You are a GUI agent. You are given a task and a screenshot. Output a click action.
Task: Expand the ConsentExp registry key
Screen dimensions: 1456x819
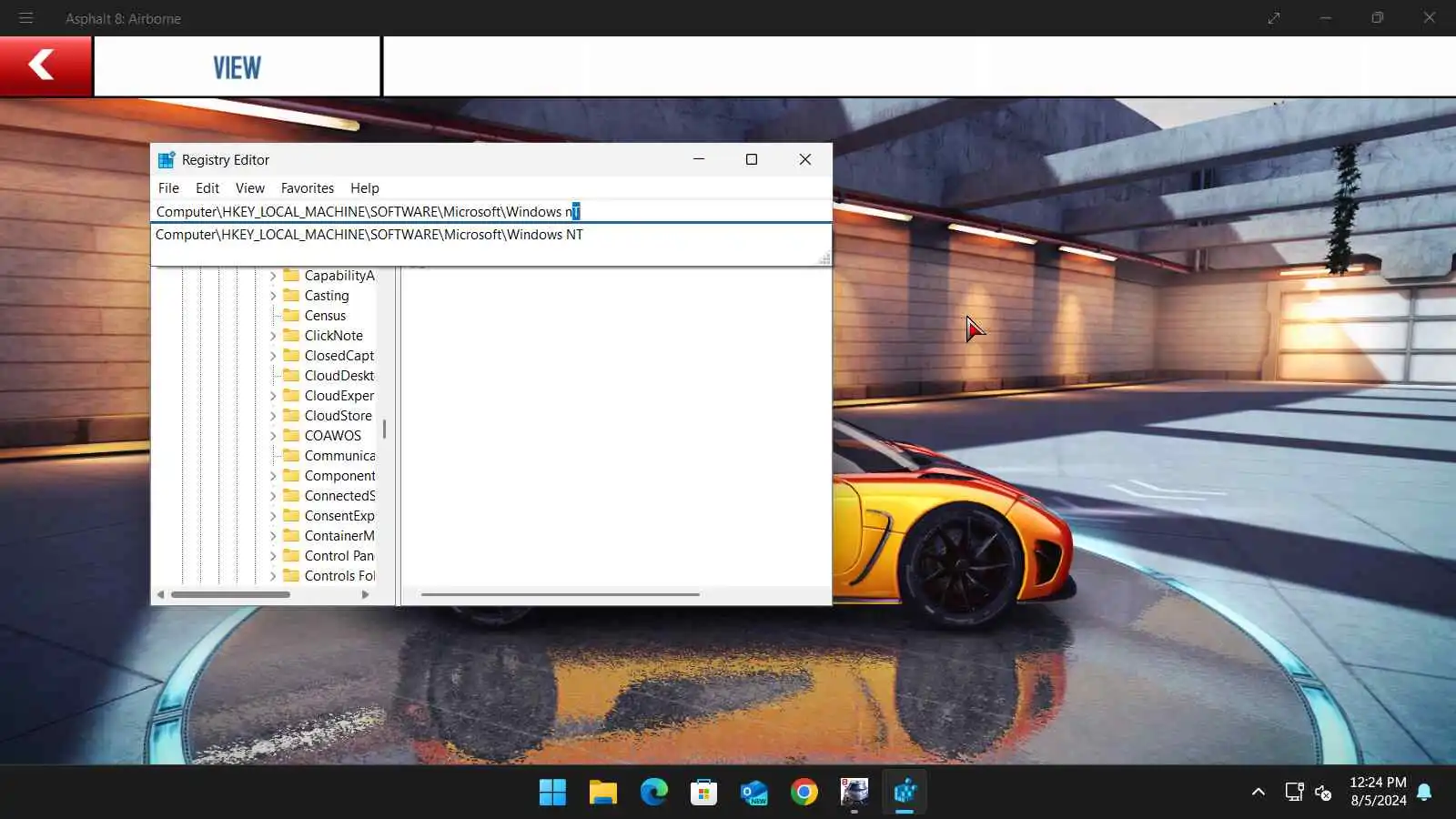272,516
